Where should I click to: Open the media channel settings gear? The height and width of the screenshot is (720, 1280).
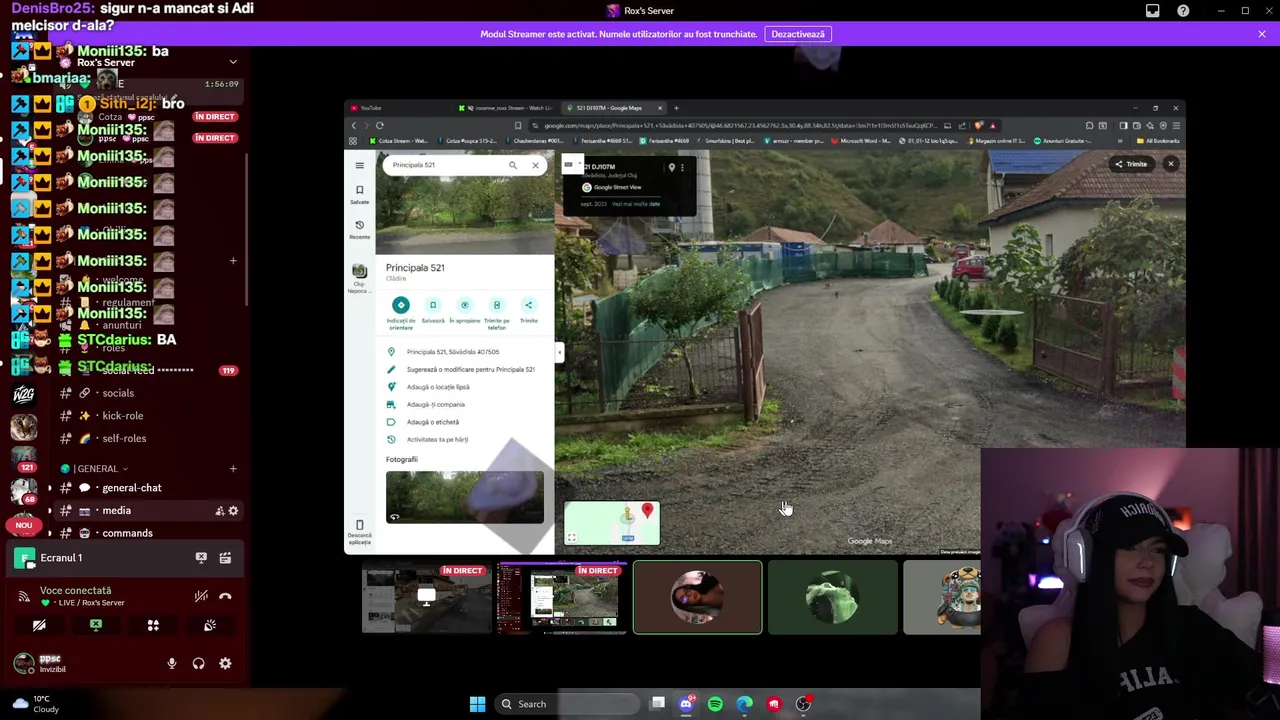pyautogui.click(x=233, y=511)
